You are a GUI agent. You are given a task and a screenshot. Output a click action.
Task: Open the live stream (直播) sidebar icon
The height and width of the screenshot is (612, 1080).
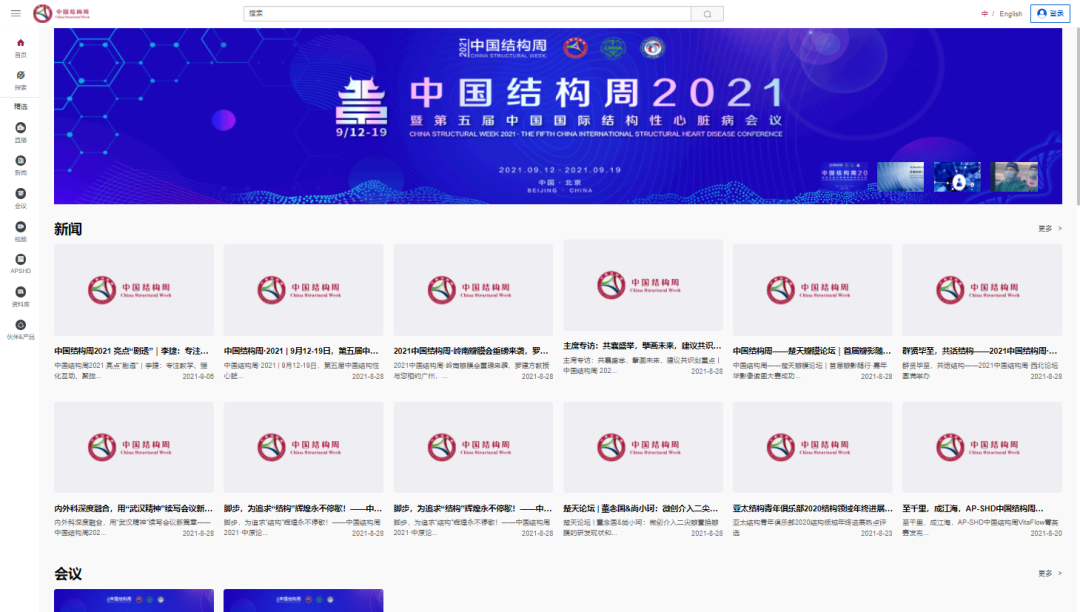20,128
